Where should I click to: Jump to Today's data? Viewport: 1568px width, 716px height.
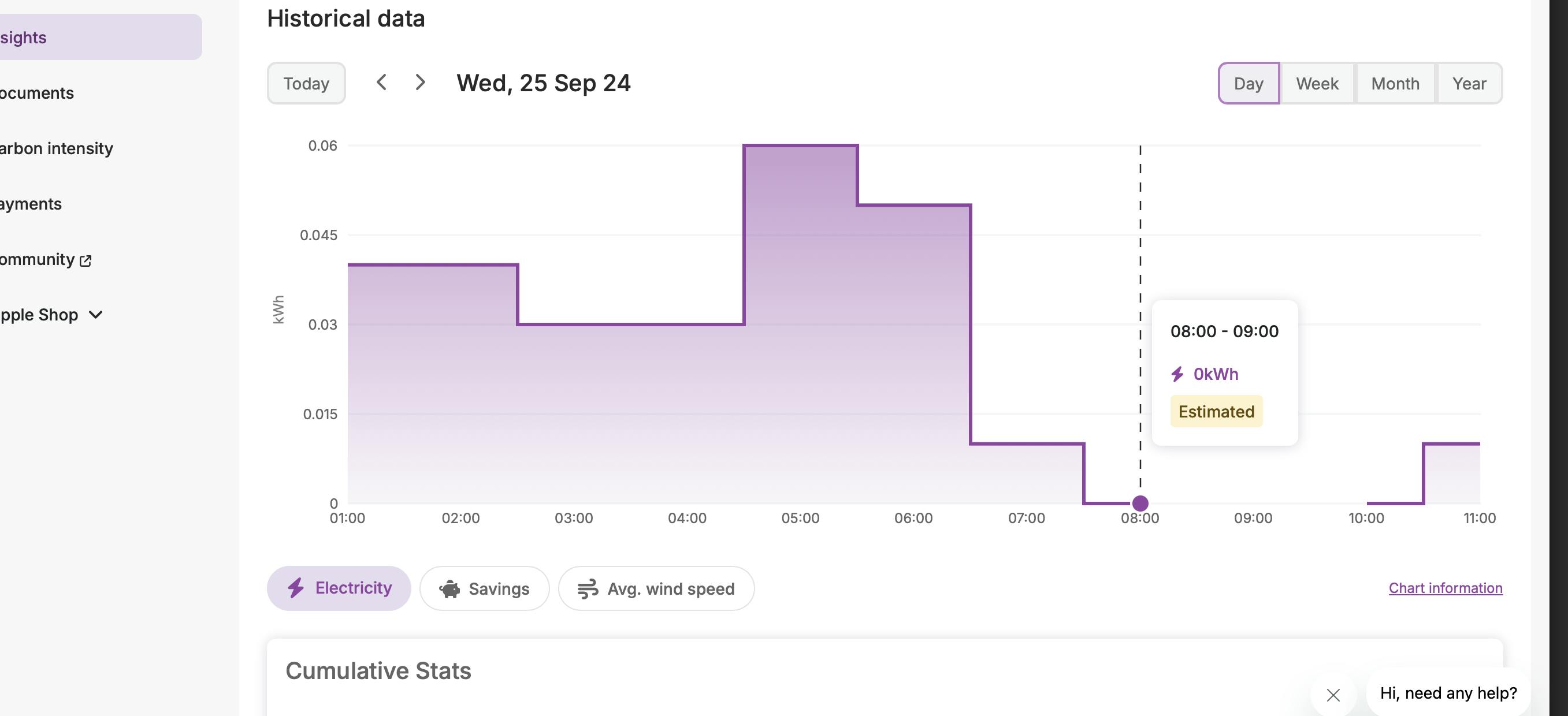pos(306,83)
